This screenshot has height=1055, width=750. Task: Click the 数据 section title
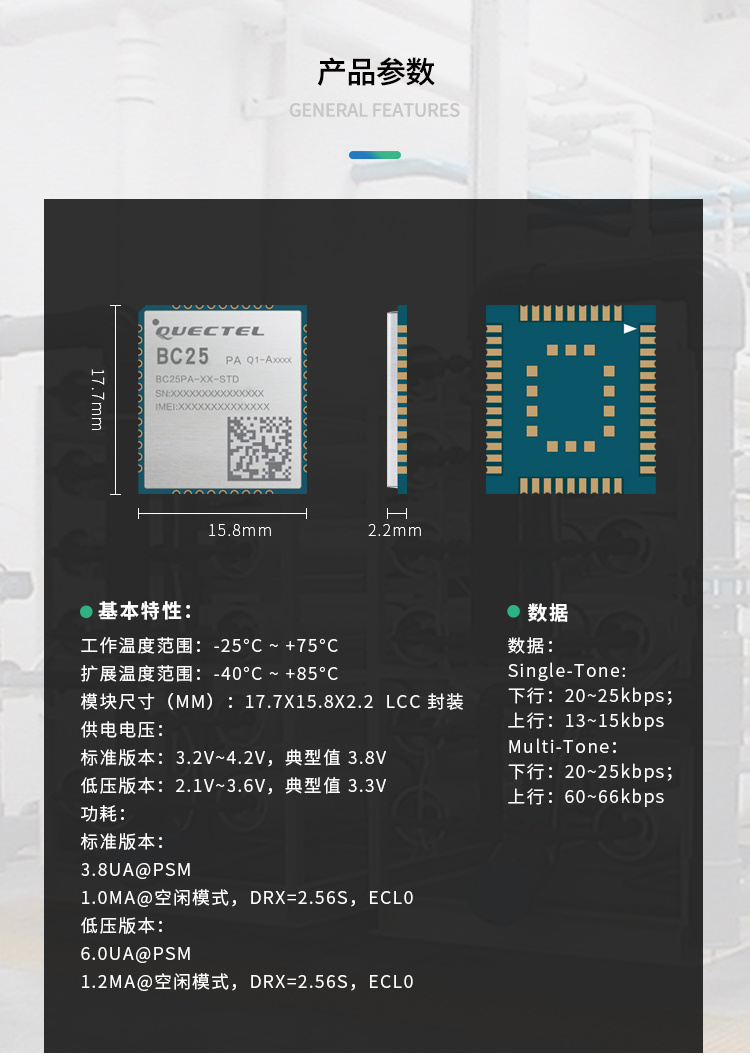click(548, 612)
